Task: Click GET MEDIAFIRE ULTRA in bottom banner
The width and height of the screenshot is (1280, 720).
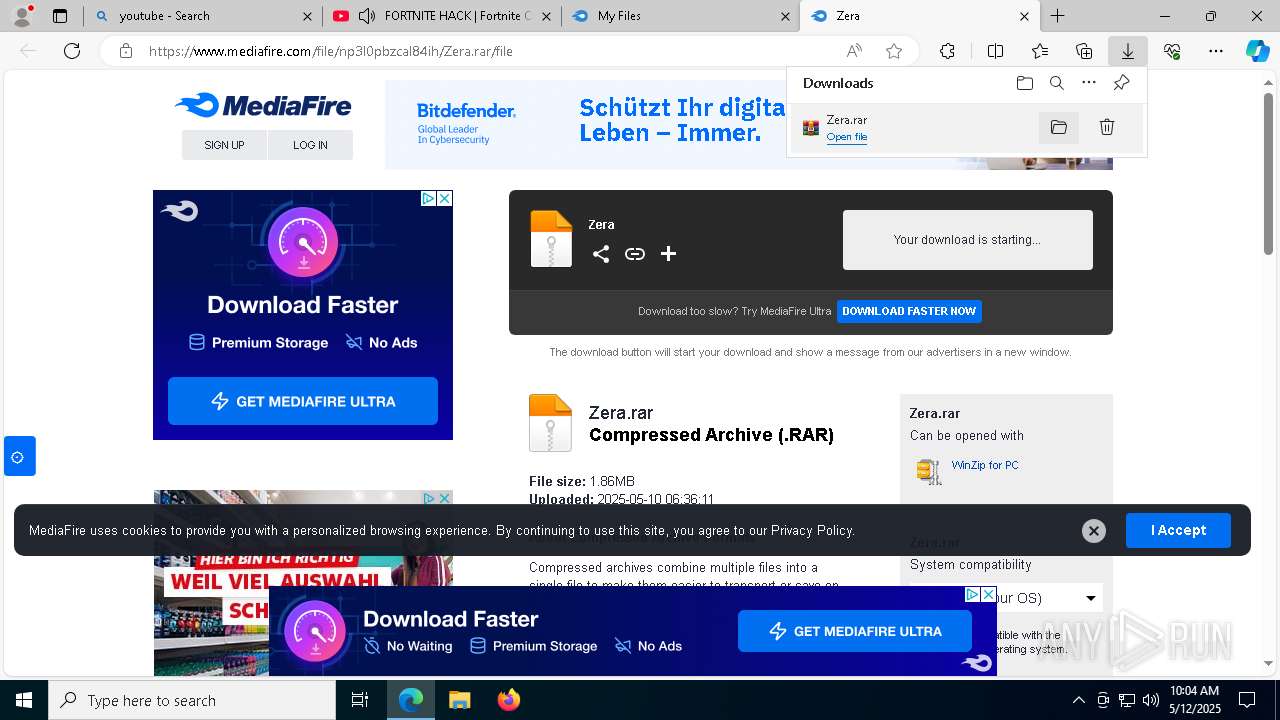Action: tap(855, 631)
